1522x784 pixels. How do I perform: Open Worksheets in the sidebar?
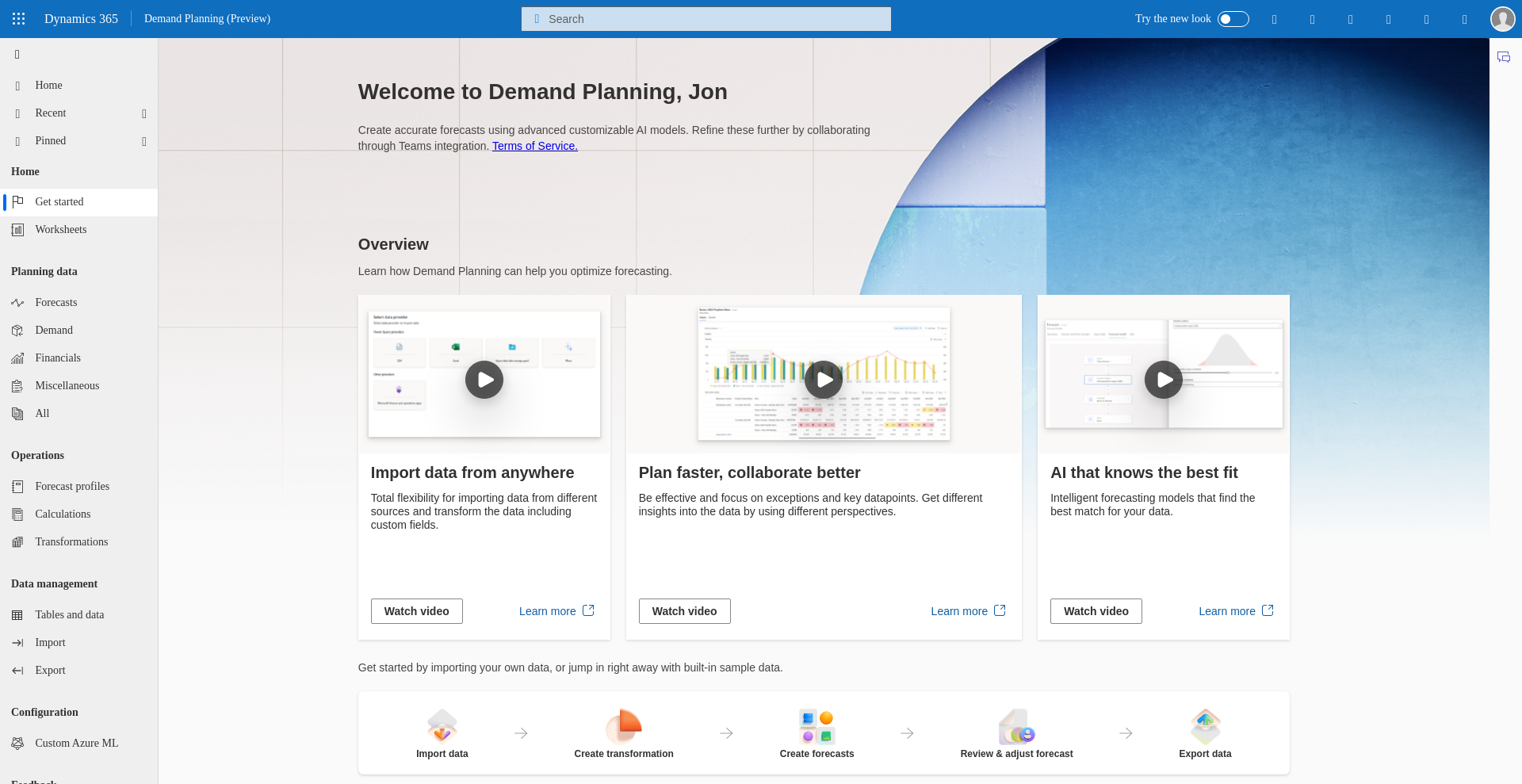(x=61, y=230)
